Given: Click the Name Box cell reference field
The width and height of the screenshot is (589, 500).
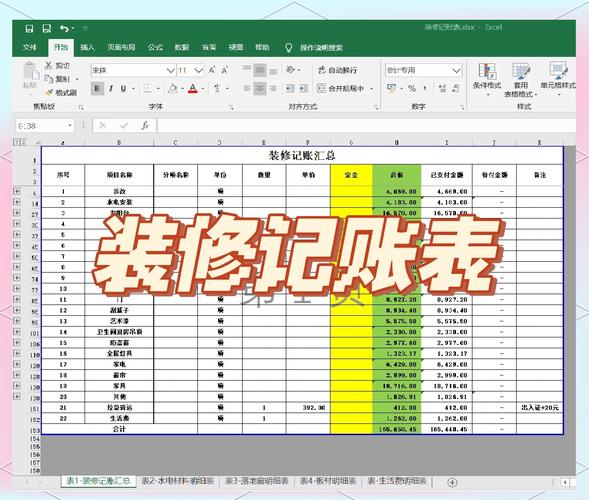Looking at the screenshot, I should coord(44,126).
